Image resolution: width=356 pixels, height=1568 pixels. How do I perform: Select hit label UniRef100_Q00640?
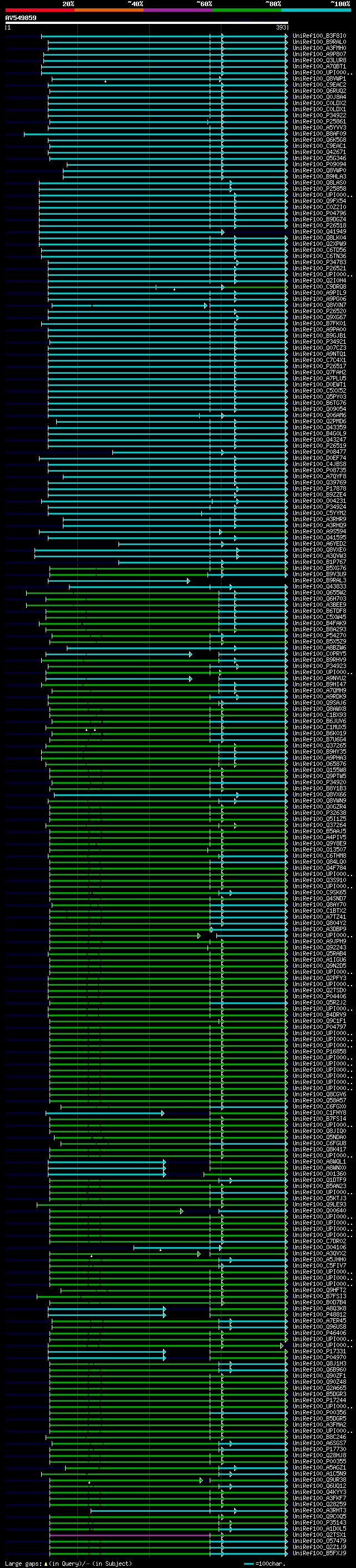click(319, 1210)
